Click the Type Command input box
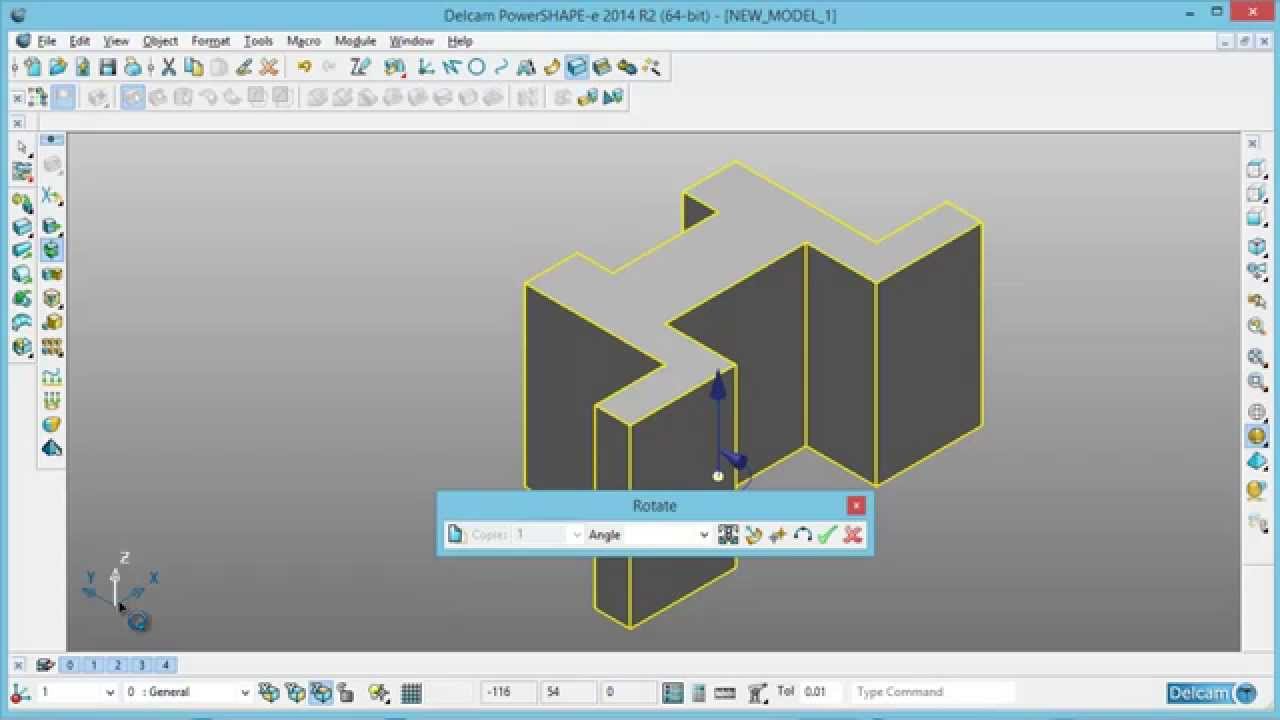The image size is (1280, 720). click(933, 692)
